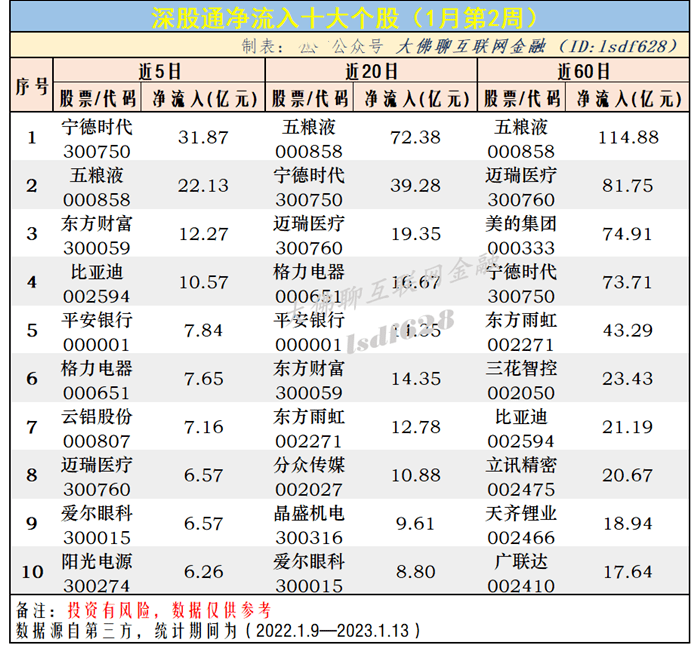Click 宁德时代 300750 in the 近5日 column
Screen dimensions: 700x657
tap(97, 138)
